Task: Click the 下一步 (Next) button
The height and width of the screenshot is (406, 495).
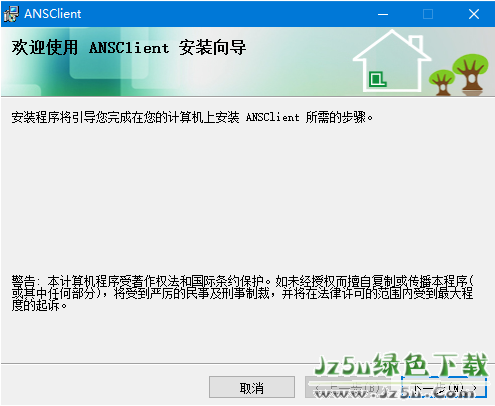Action: coord(444,387)
